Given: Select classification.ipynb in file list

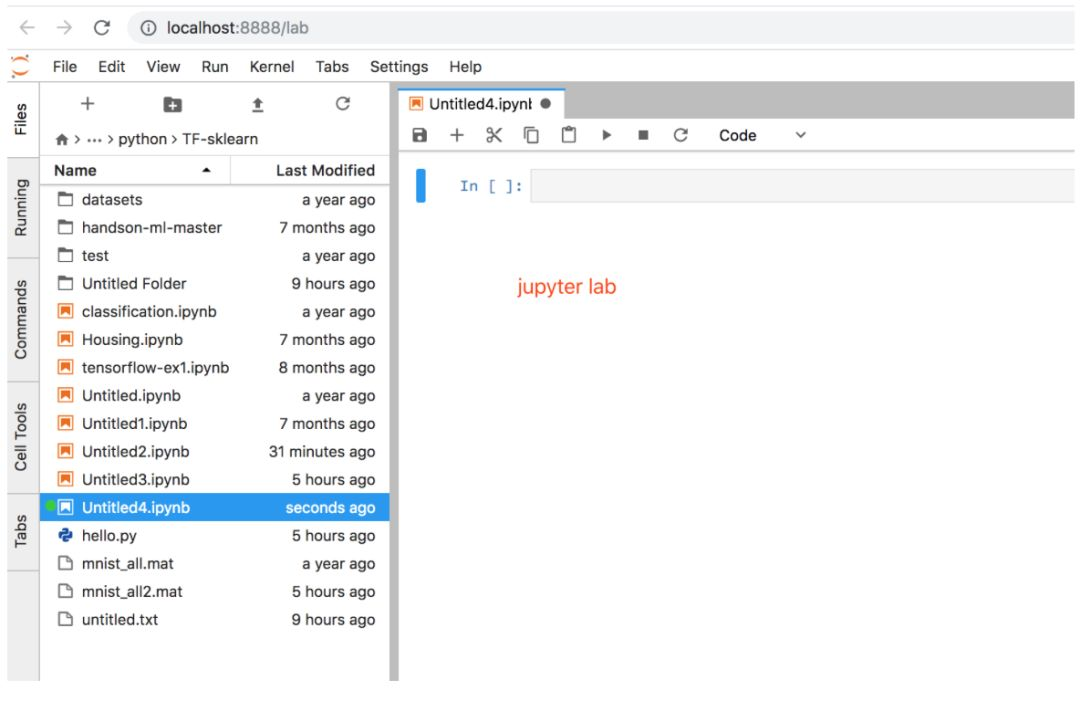Looking at the screenshot, I should coord(215,312).
